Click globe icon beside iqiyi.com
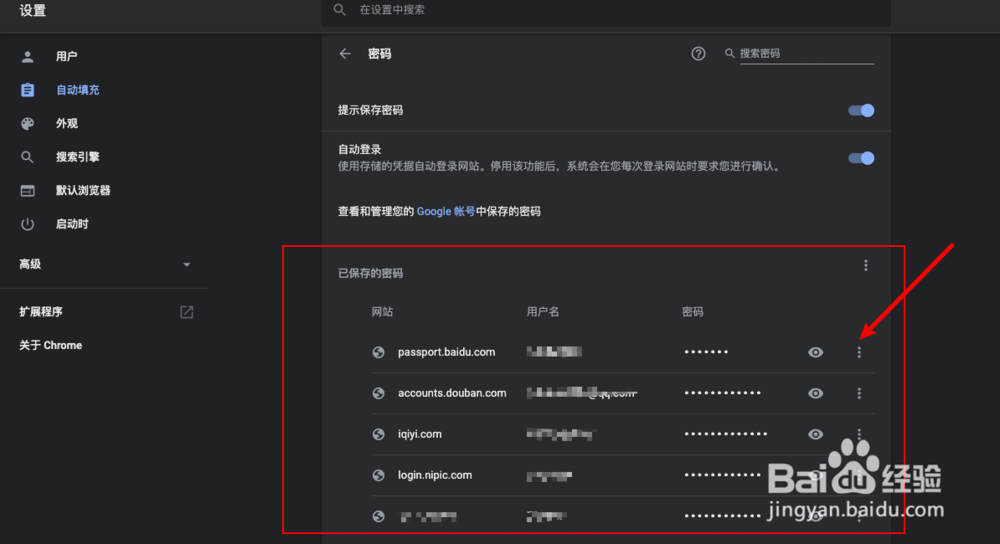The image size is (1000, 544). (x=378, y=434)
